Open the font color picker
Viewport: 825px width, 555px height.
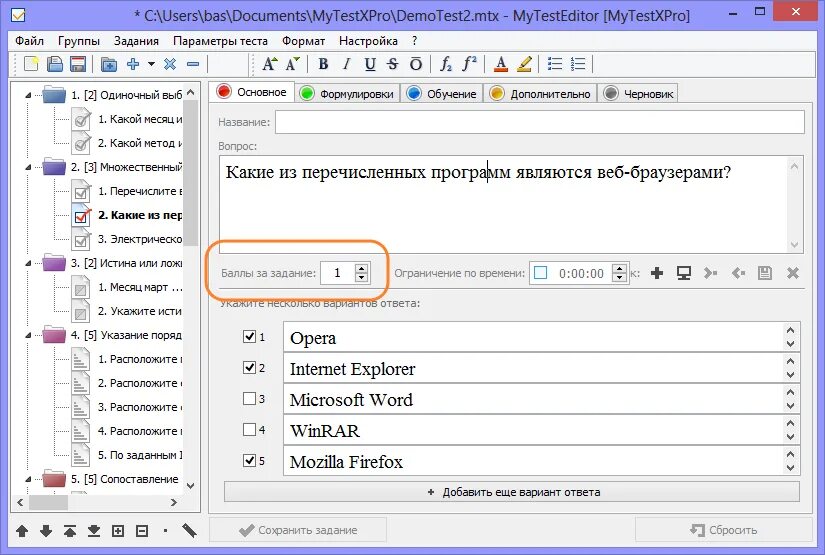tap(501, 64)
